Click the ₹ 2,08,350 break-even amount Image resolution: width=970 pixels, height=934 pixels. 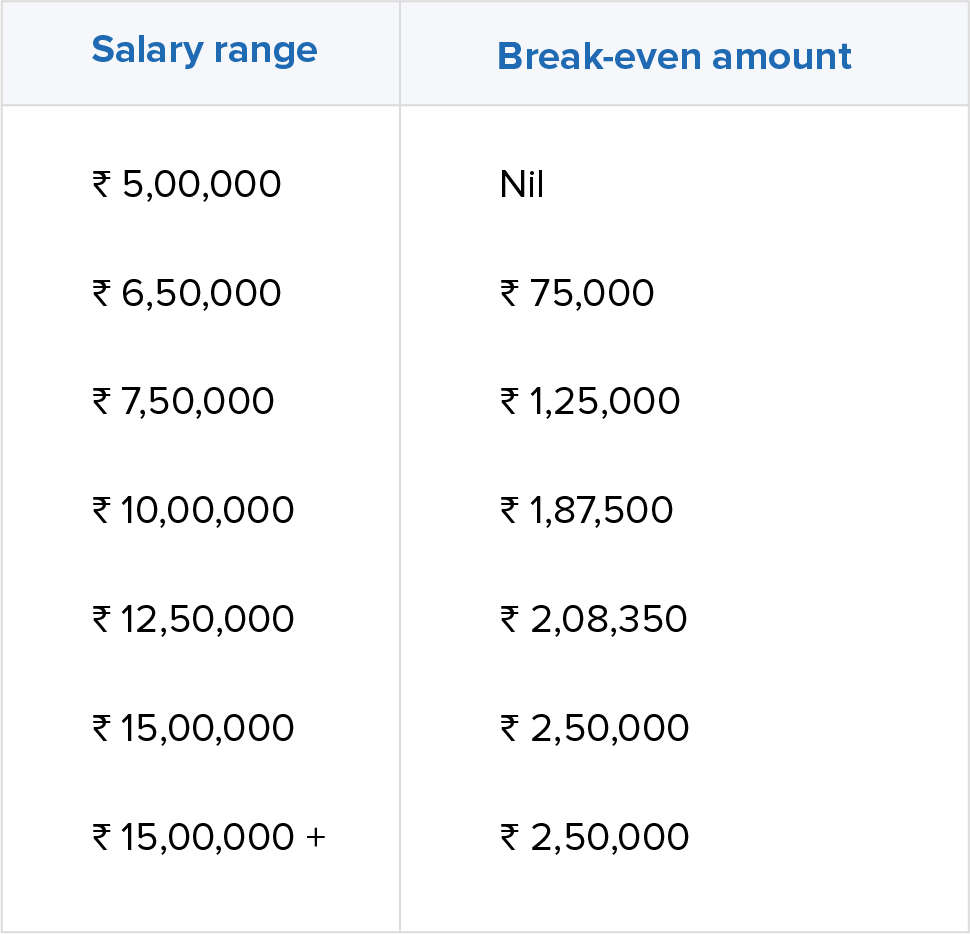[x=594, y=619]
